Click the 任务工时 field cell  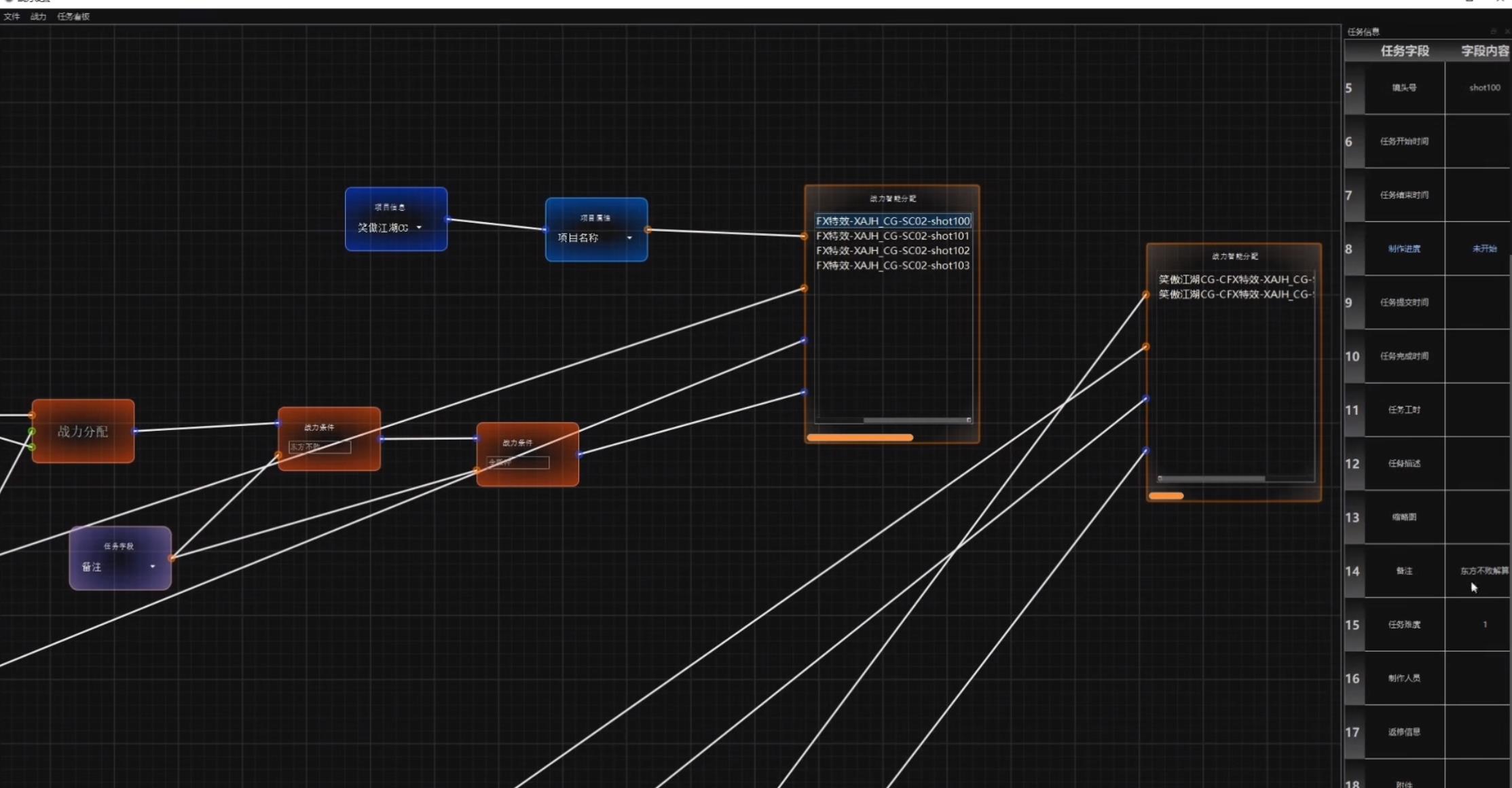coord(1404,410)
